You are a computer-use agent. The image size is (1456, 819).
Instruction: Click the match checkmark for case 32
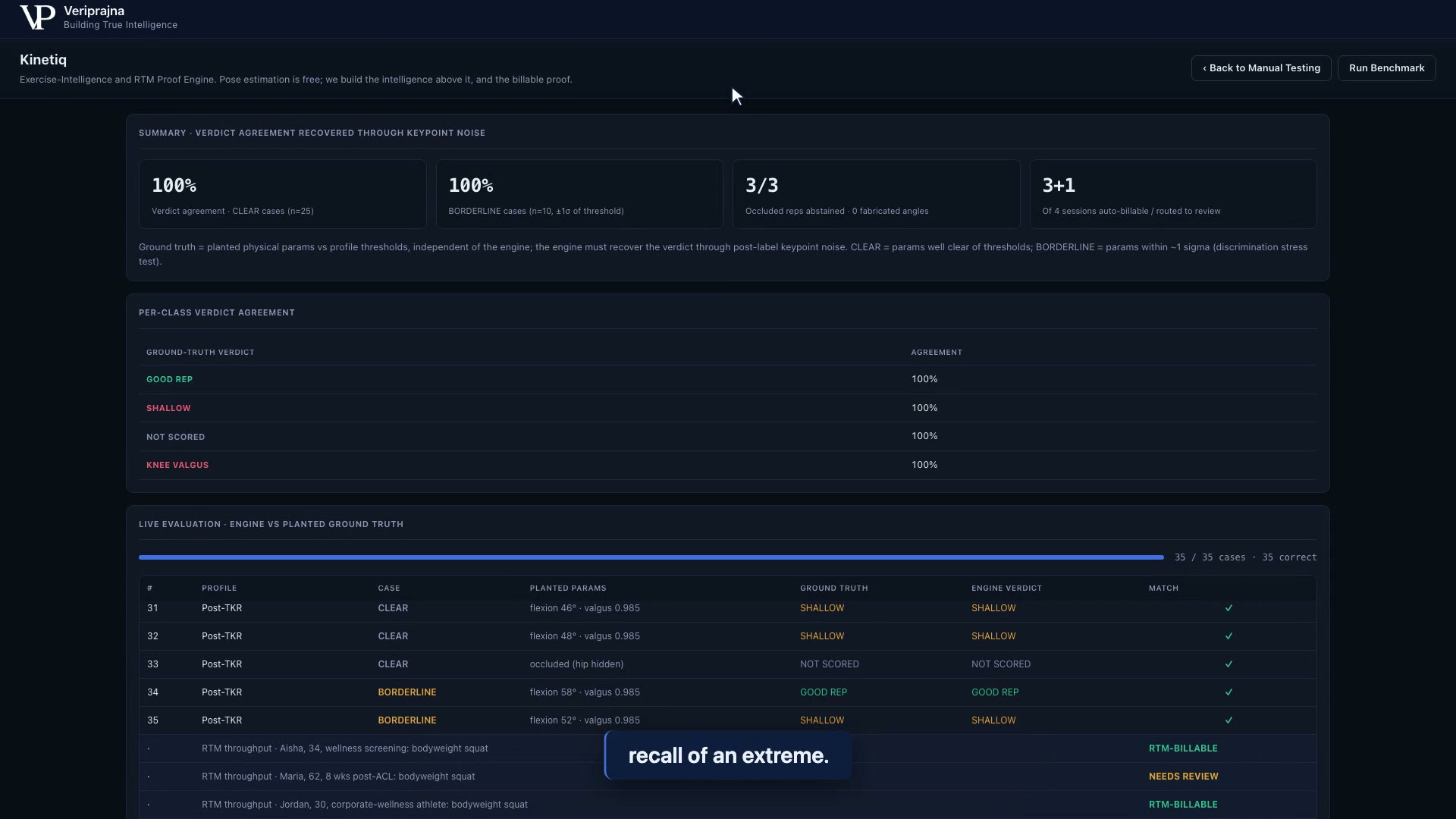coord(1228,636)
